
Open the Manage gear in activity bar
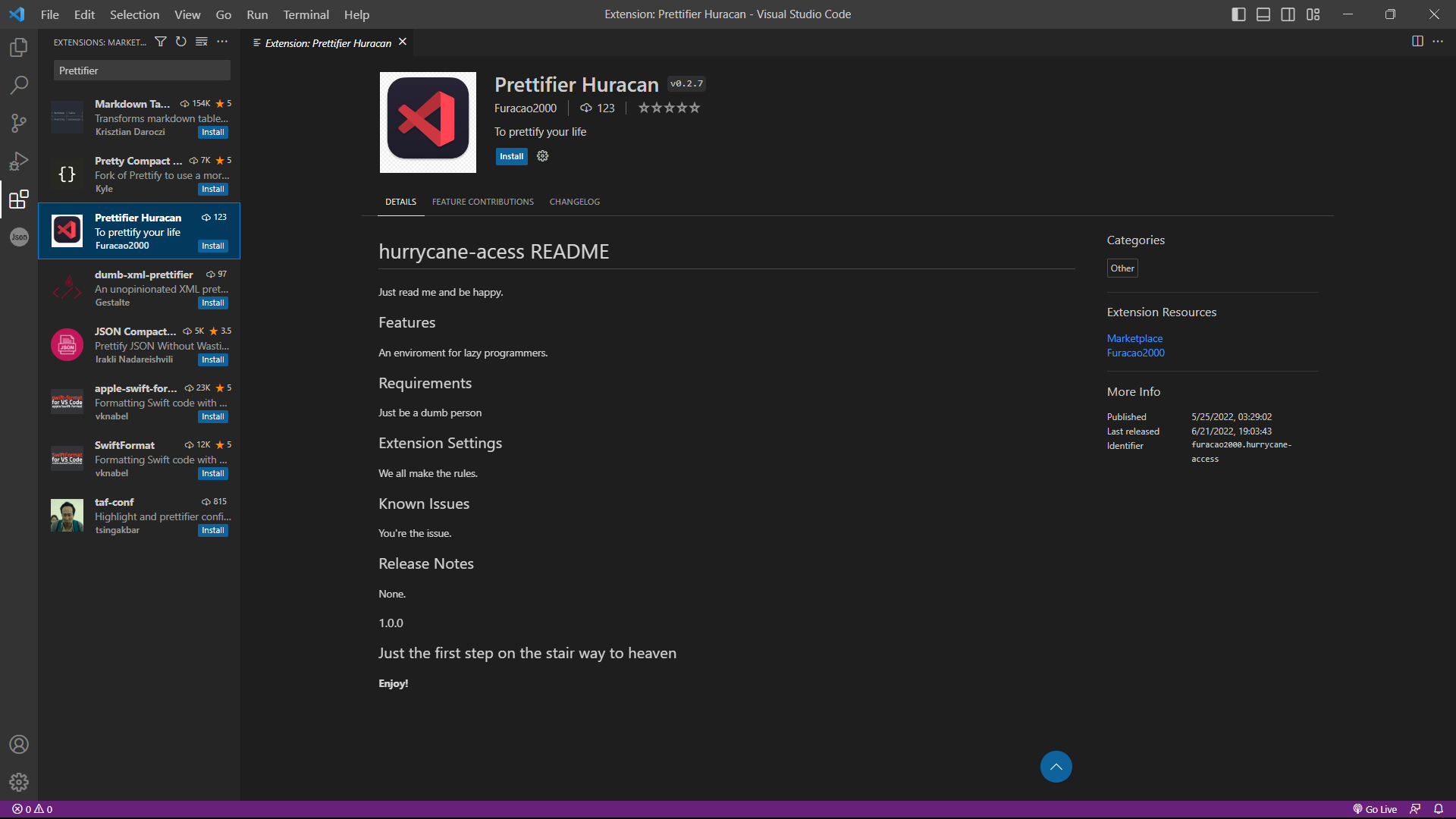(x=19, y=782)
